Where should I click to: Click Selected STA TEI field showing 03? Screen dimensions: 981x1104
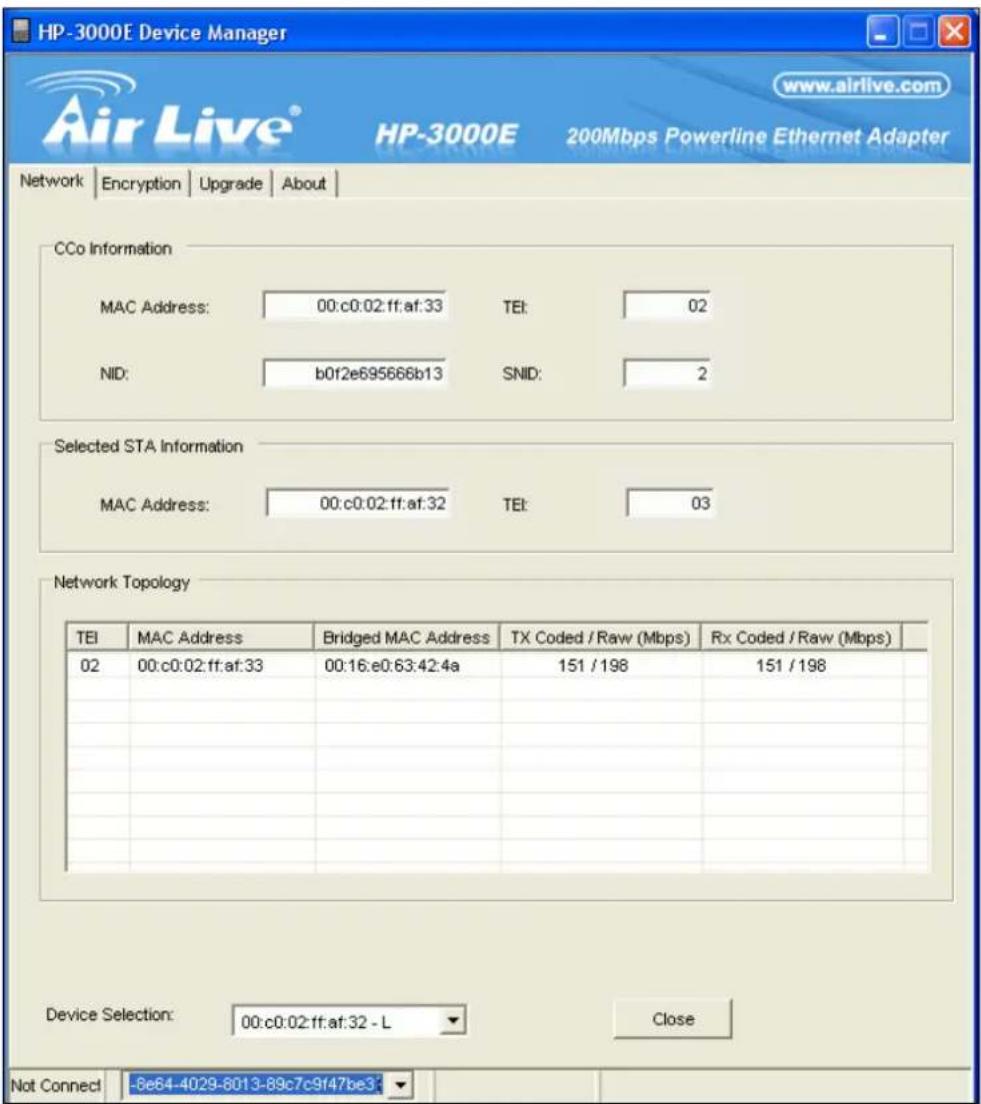(x=670, y=503)
